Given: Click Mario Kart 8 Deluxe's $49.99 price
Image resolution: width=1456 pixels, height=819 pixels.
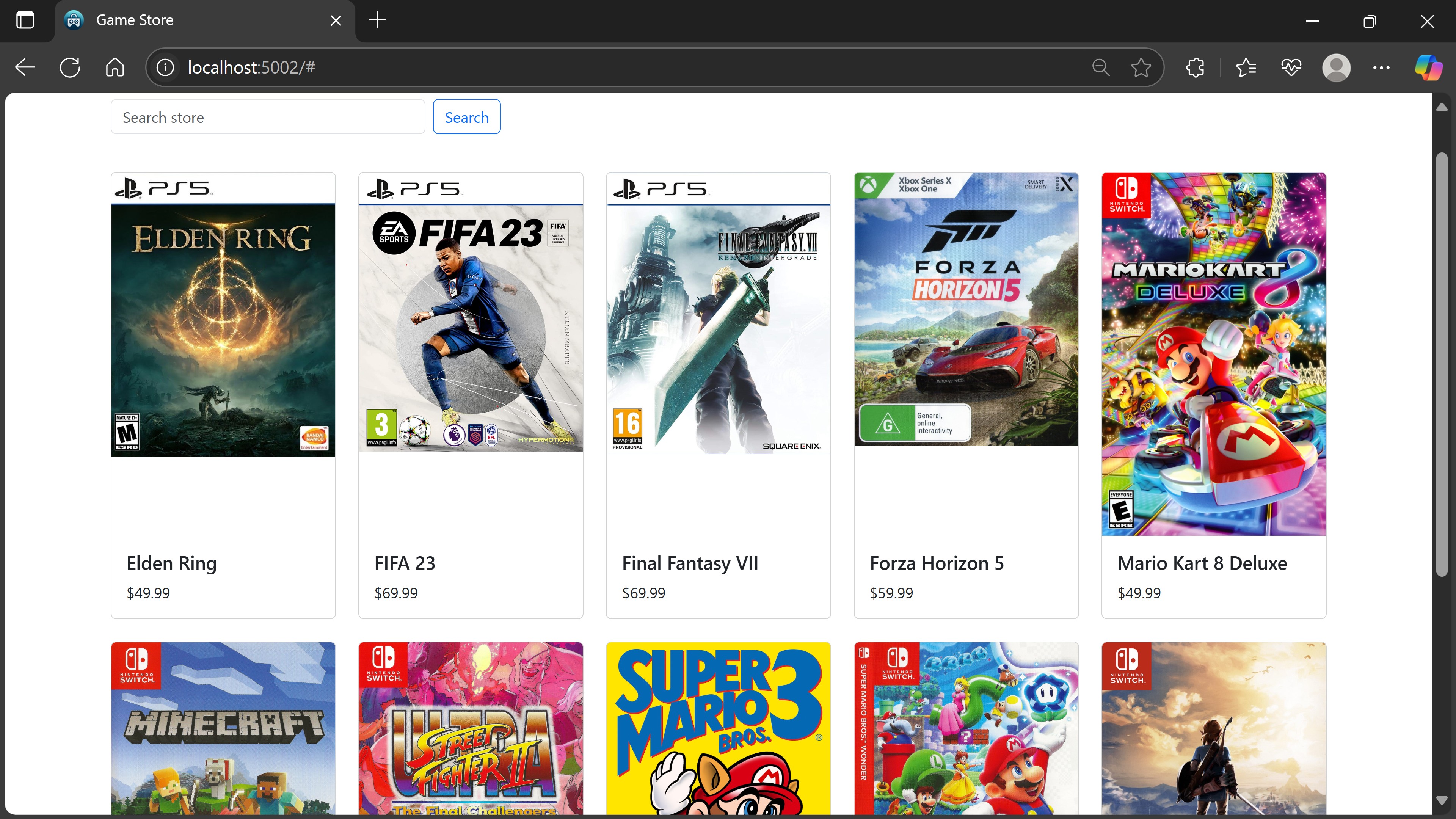Looking at the screenshot, I should point(1139,593).
